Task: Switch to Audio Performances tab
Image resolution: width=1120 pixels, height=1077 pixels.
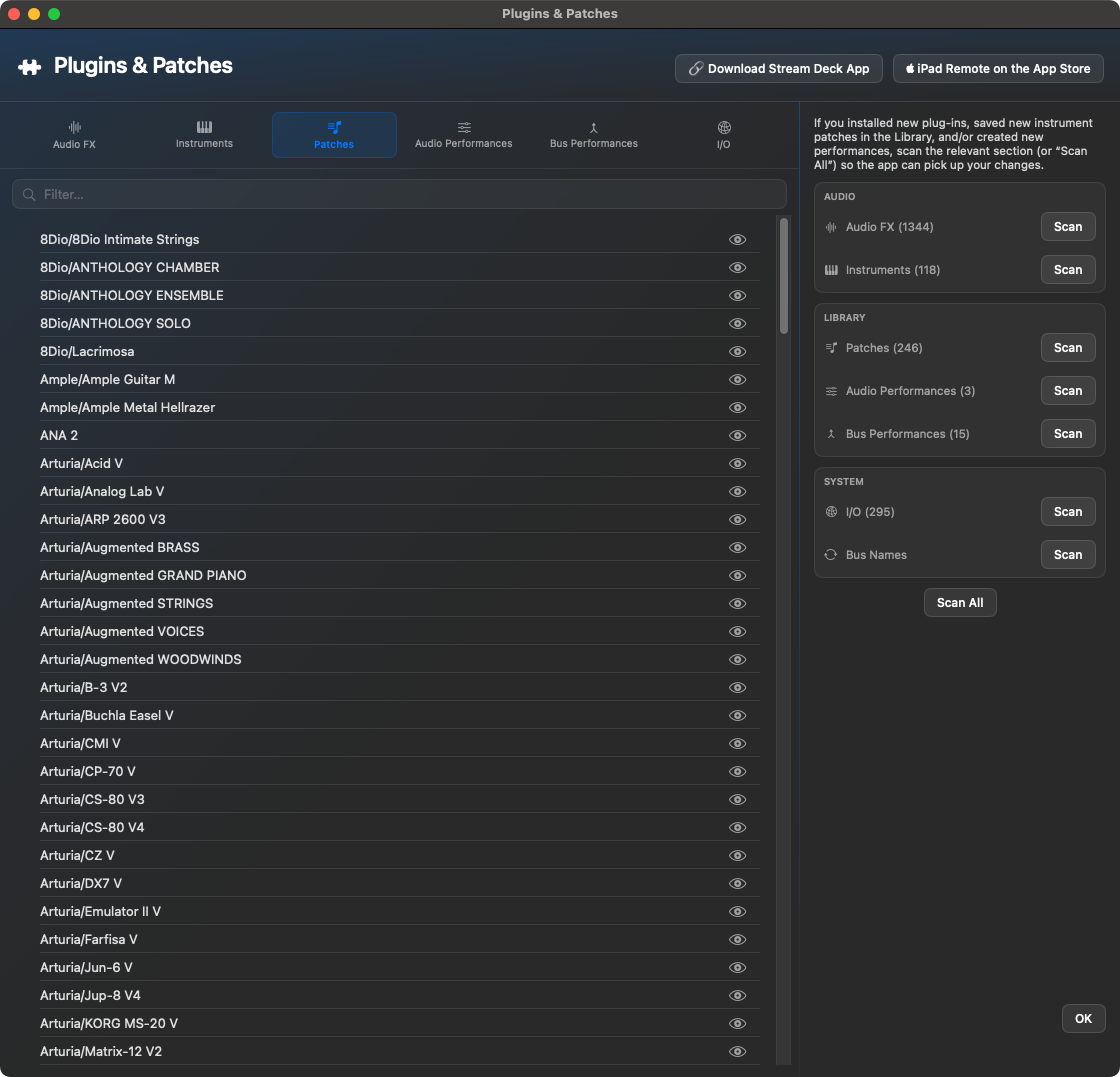Action: (x=464, y=135)
